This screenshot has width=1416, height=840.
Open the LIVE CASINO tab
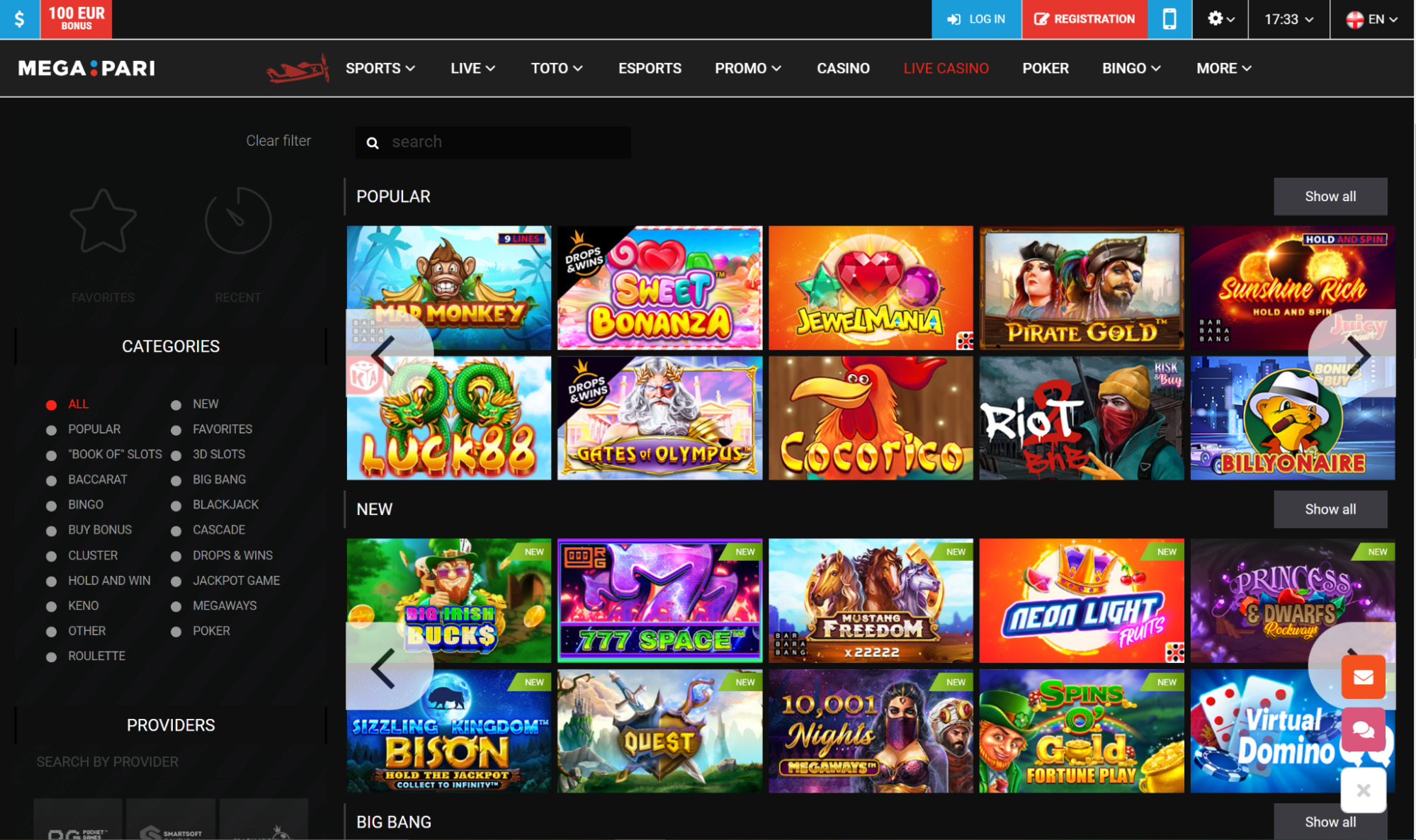tap(946, 69)
